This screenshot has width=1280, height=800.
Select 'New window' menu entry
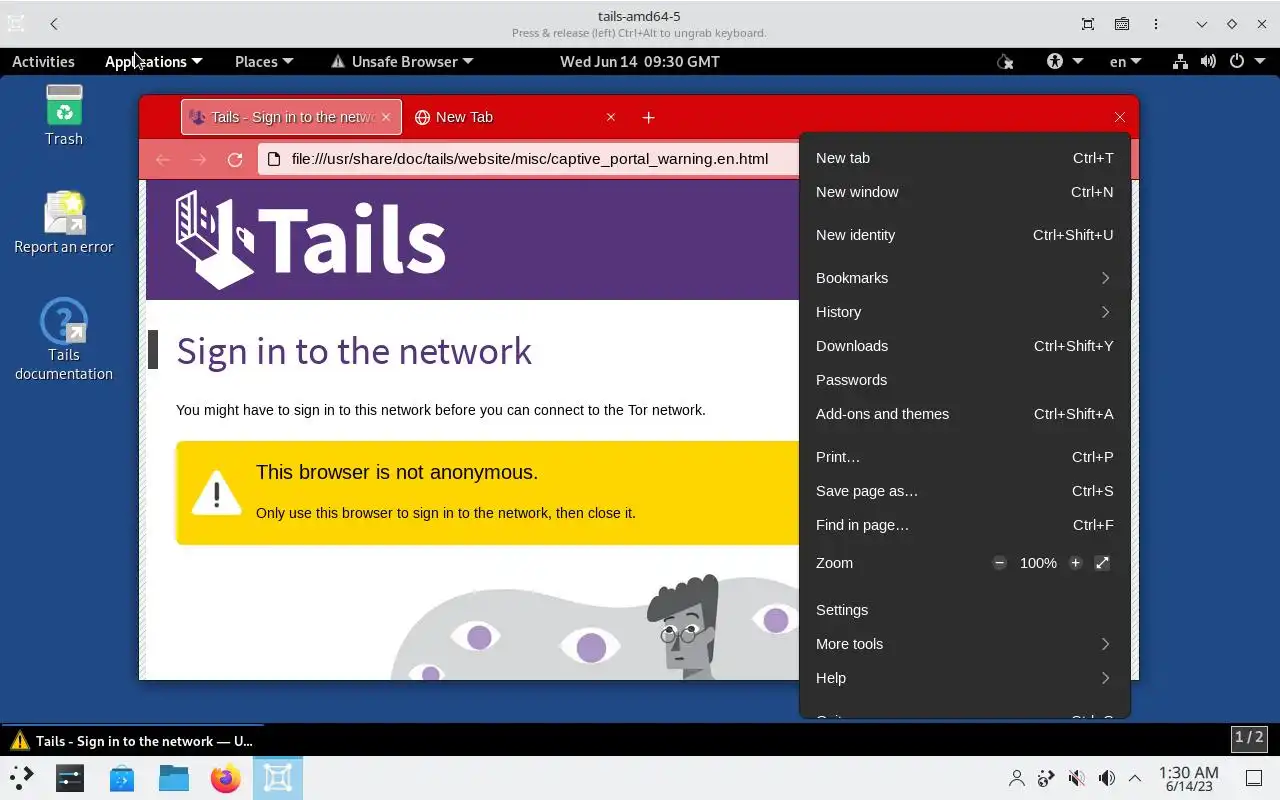pos(965,192)
